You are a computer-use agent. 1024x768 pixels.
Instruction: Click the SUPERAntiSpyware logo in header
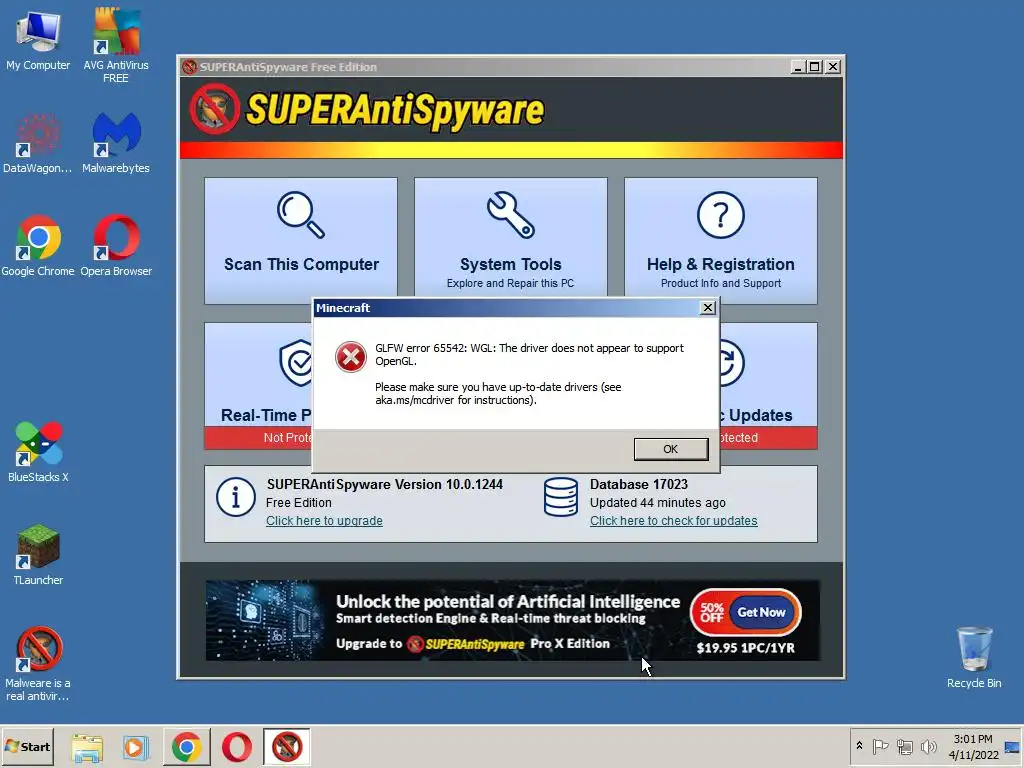(367, 110)
